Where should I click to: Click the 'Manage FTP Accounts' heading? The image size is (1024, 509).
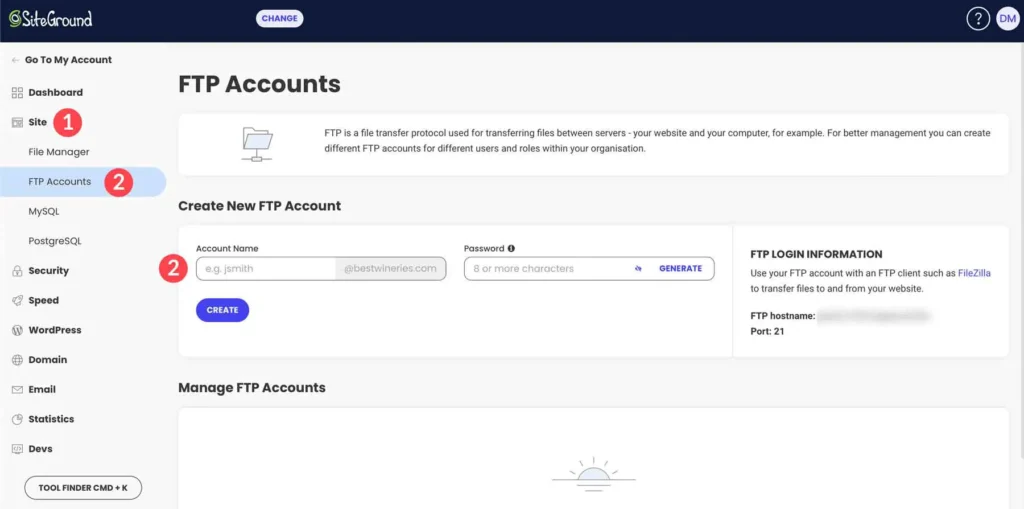tap(252, 387)
